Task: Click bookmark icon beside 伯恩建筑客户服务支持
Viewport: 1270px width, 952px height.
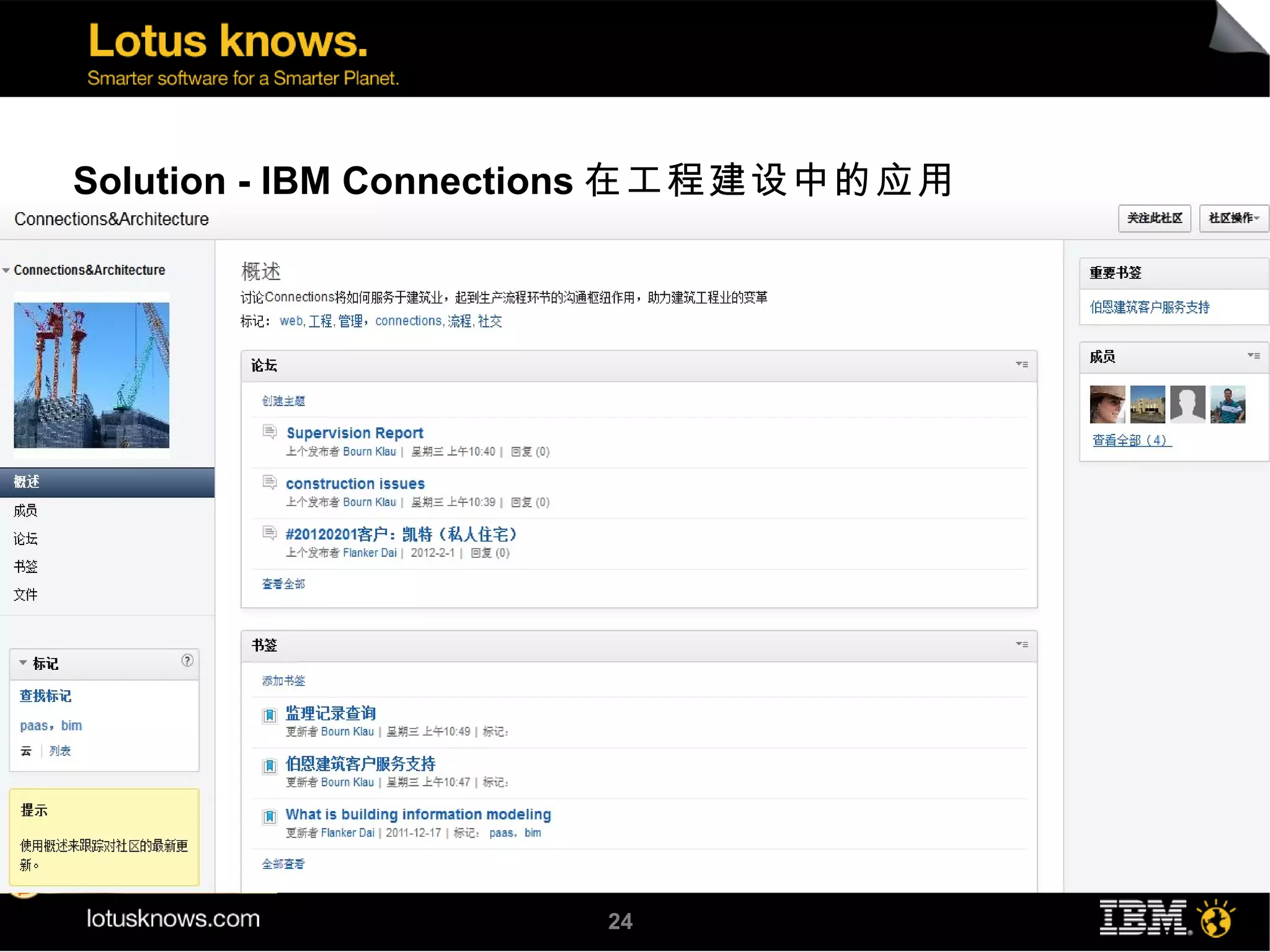Action: coord(269,766)
